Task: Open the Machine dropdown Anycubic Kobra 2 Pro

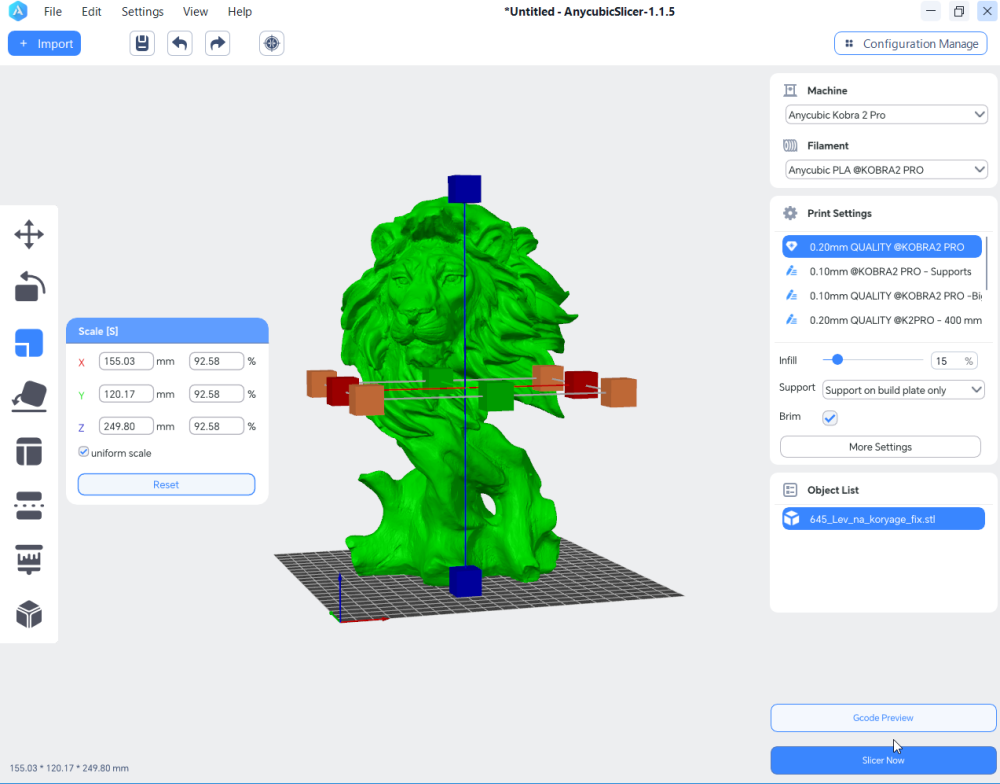Action: (886, 115)
